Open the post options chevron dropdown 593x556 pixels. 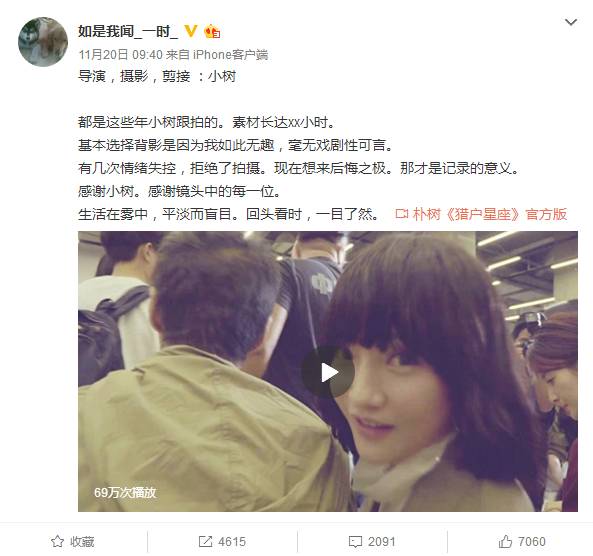570,22
